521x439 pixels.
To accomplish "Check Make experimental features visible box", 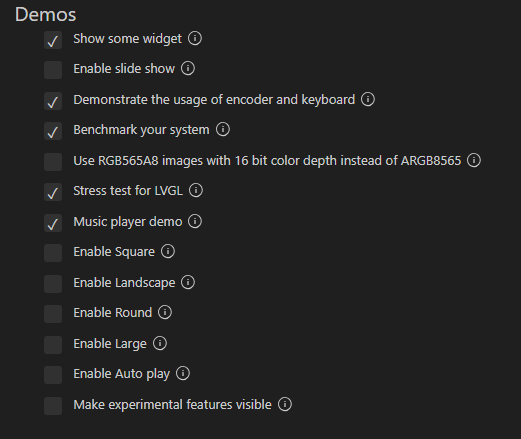I will click(x=53, y=406).
